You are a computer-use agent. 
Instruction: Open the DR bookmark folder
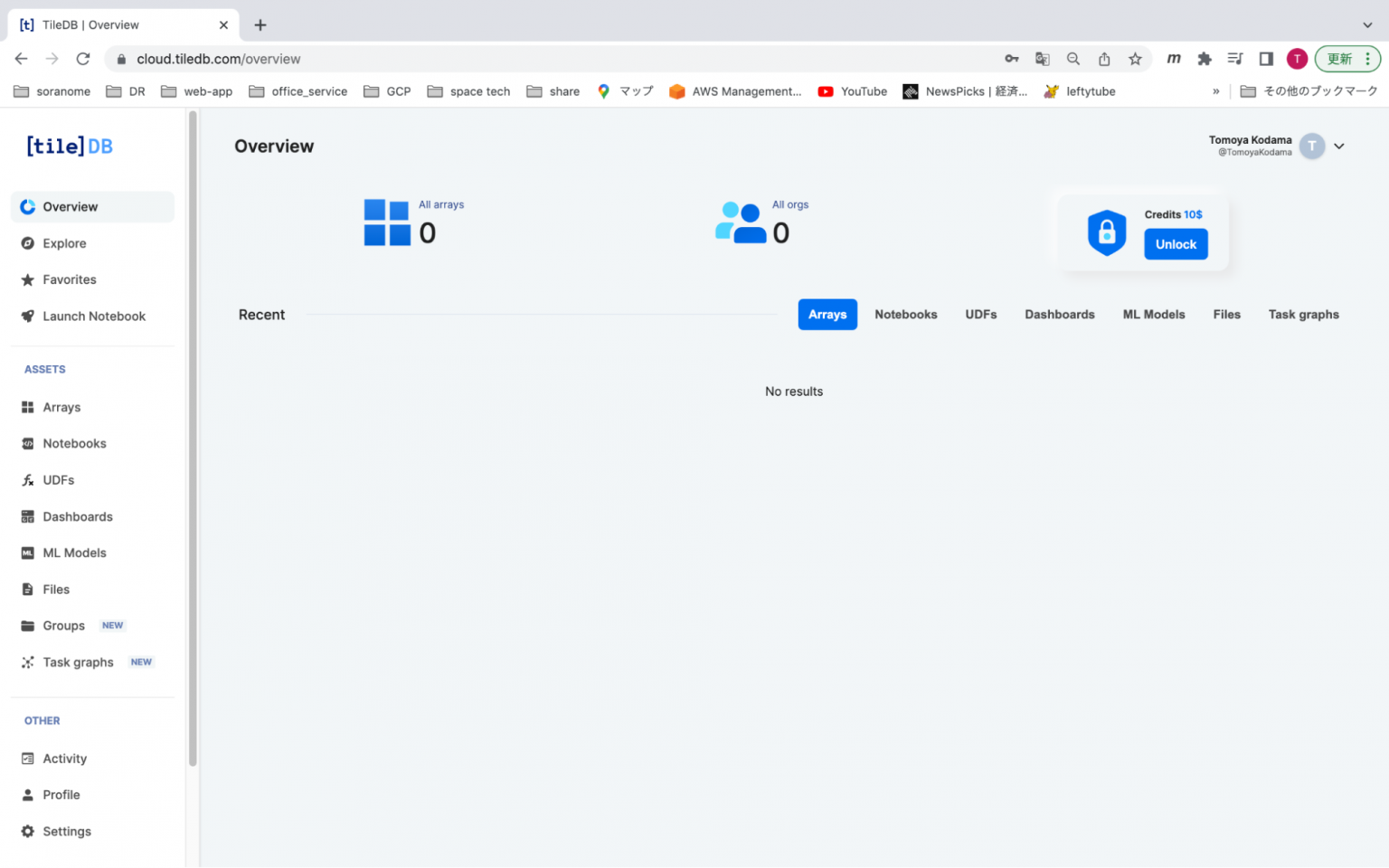126,91
